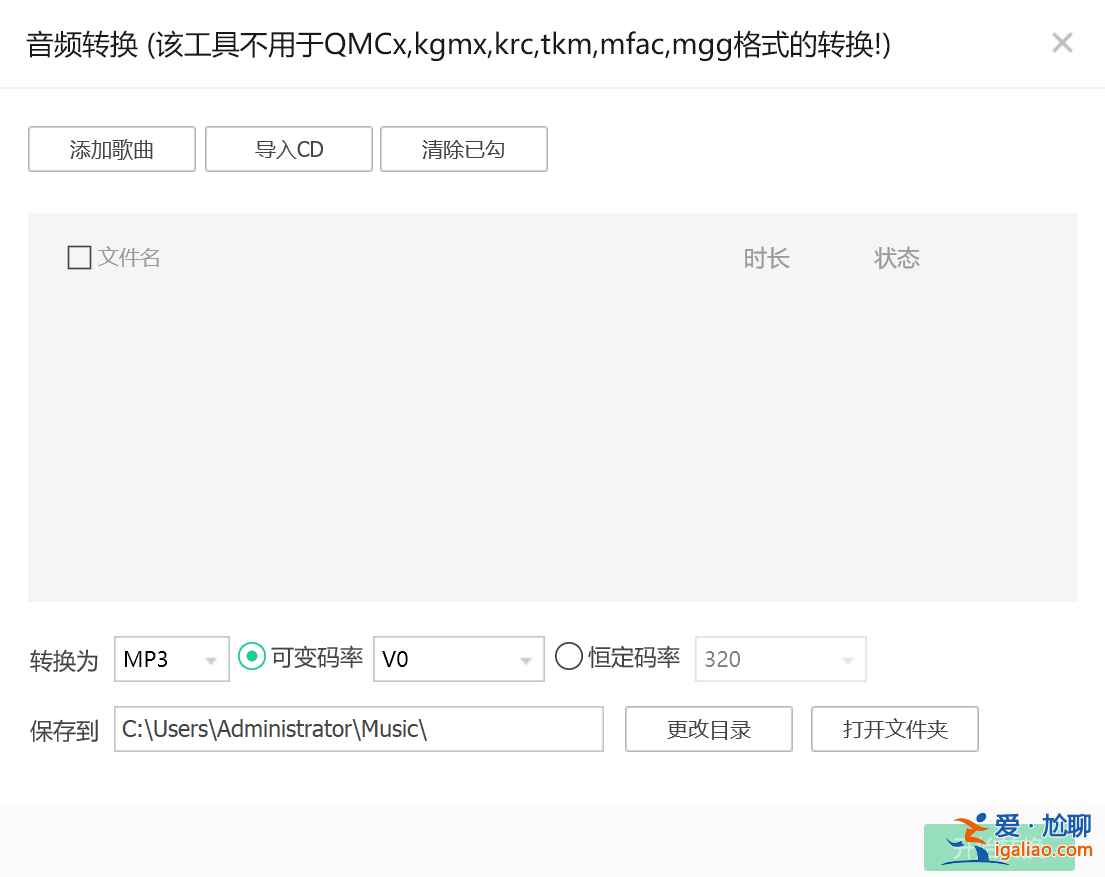This screenshot has height=877, width=1105.
Task: Click the 状态 column header
Action: click(897, 257)
